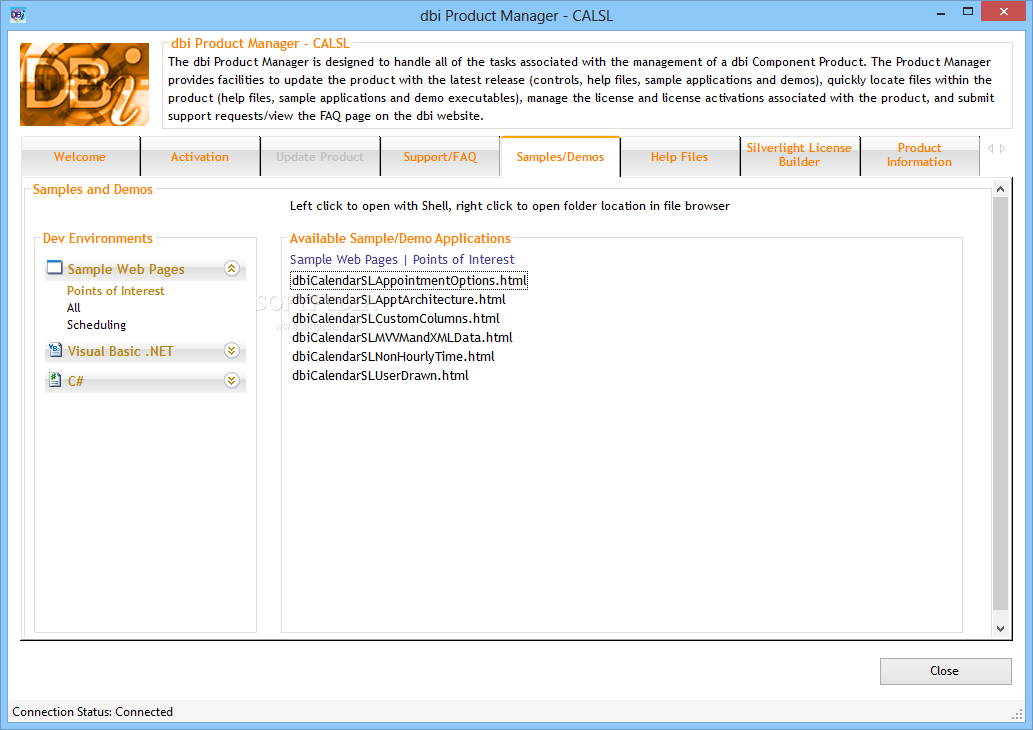
Task: Expand the Visual Basic .NET section
Action: click(x=231, y=351)
